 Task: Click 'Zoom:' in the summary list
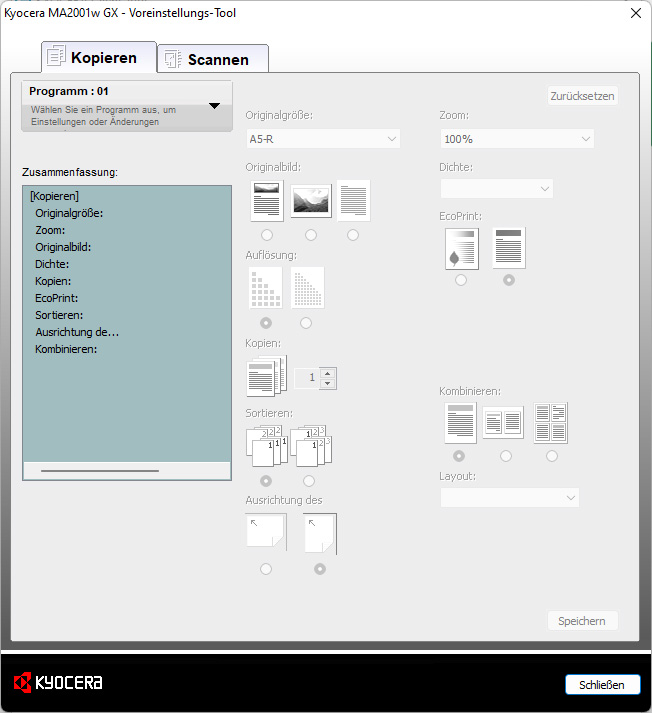(x=50, y=230)
